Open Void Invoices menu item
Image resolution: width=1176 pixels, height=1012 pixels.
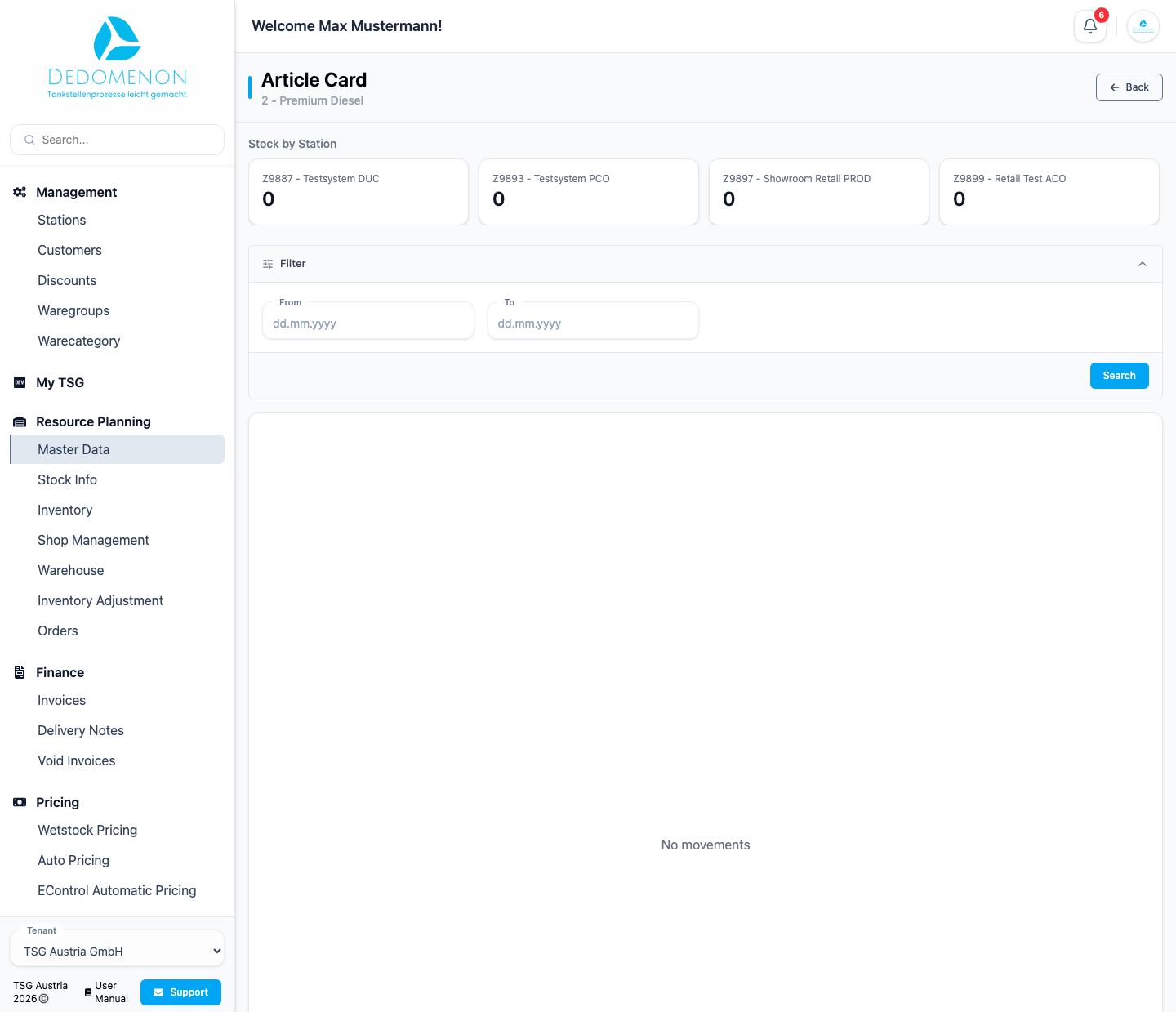click(117, 760)
